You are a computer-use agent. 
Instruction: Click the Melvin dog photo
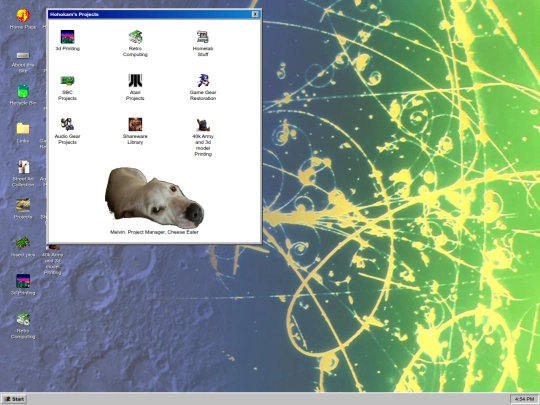(x=154, y=198)
